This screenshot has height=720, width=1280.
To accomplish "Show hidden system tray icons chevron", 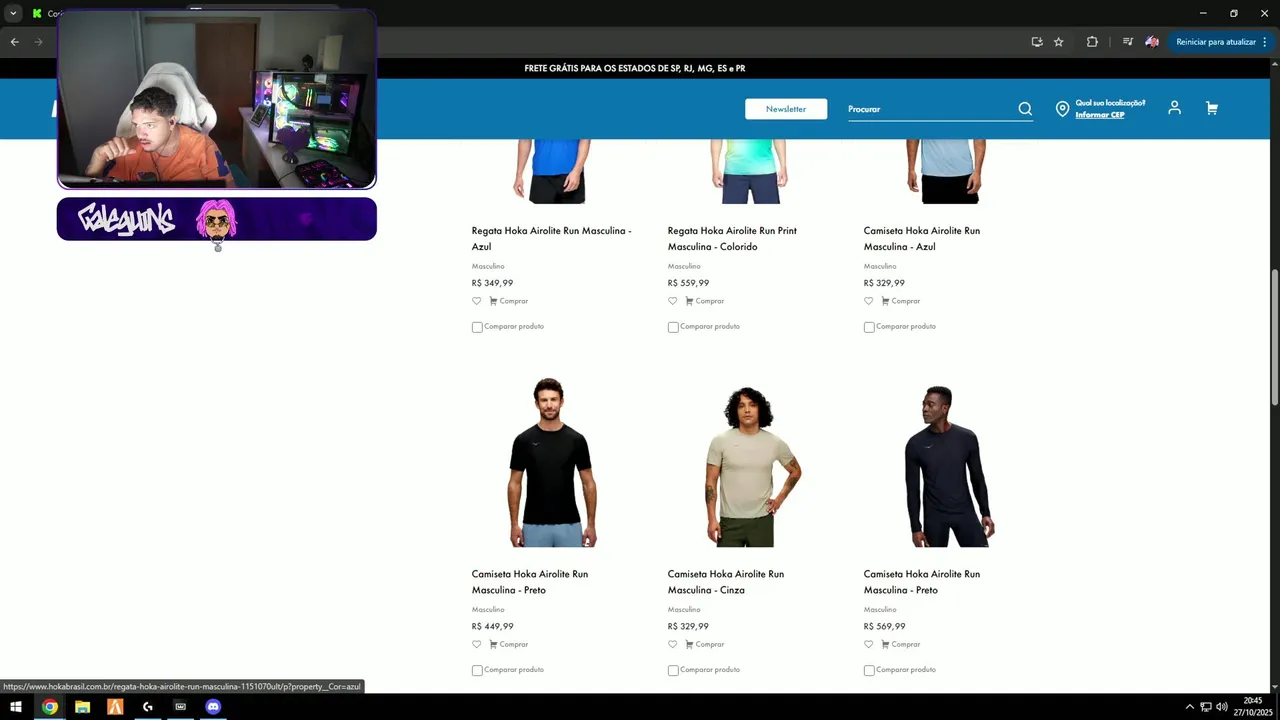I will [1189, 707].
